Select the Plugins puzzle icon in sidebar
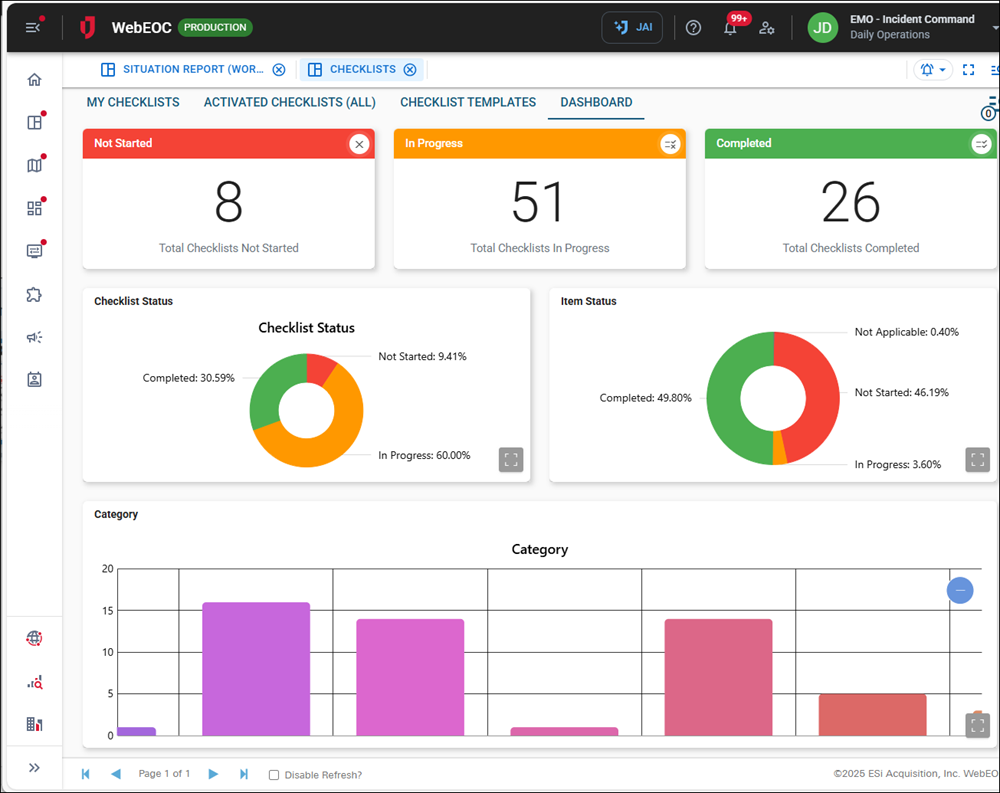1000x793 pixels. tap(34, 294)
